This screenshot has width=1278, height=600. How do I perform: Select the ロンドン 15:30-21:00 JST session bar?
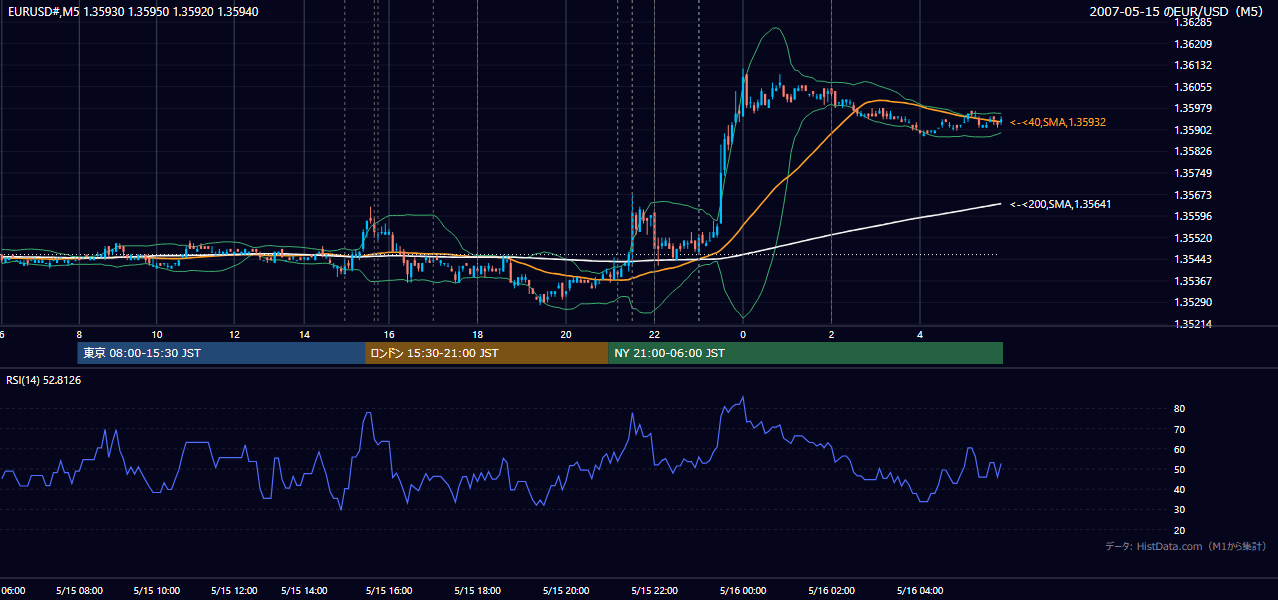tap(487, 353)
